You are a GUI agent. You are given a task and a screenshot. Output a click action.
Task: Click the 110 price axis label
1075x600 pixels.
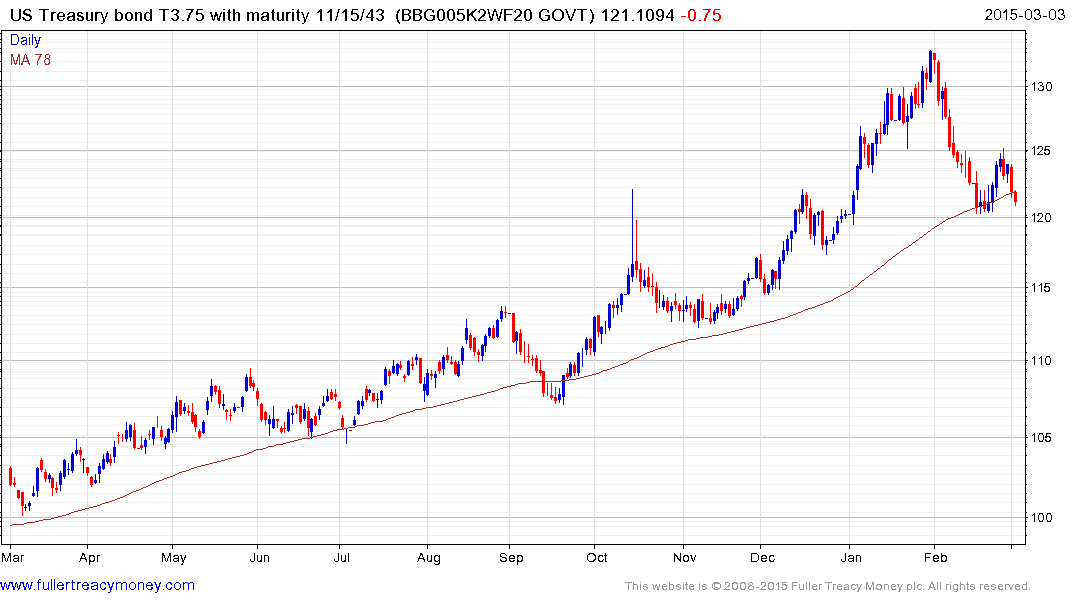tap(1041, 361)
